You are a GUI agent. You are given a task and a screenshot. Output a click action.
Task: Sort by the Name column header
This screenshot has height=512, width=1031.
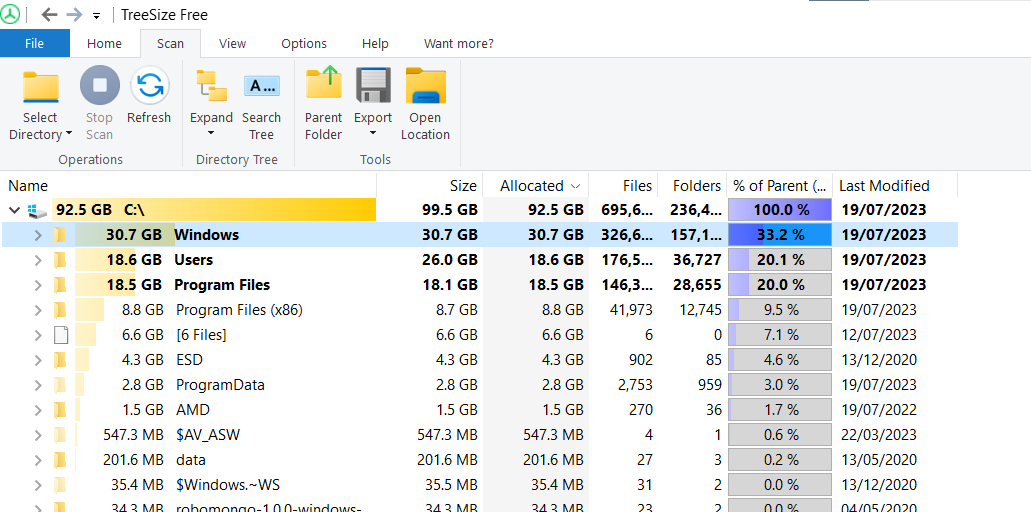click(x=189, y=186)
